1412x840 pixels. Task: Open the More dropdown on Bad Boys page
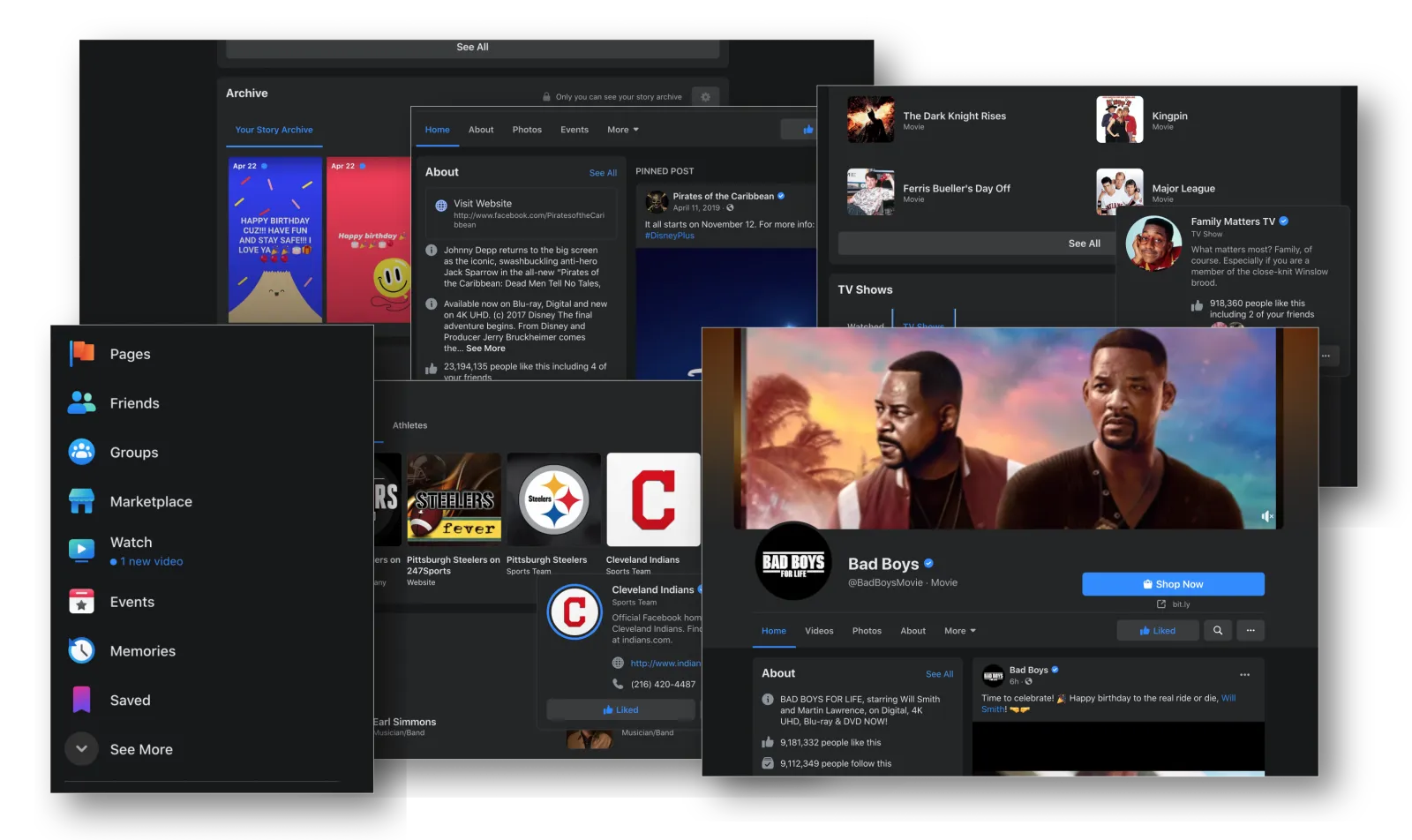tap(960, 631)
